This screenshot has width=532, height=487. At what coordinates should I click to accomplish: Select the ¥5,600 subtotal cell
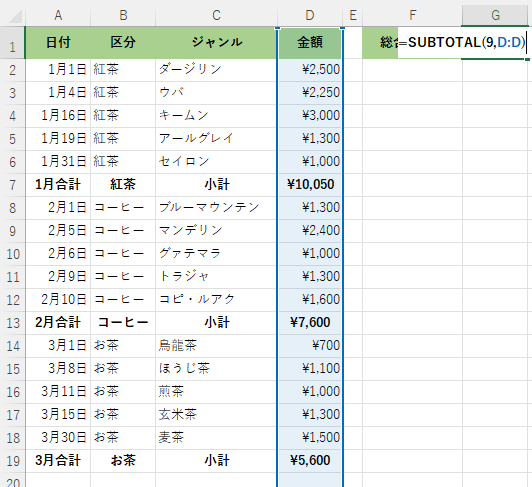click(310, 461)
